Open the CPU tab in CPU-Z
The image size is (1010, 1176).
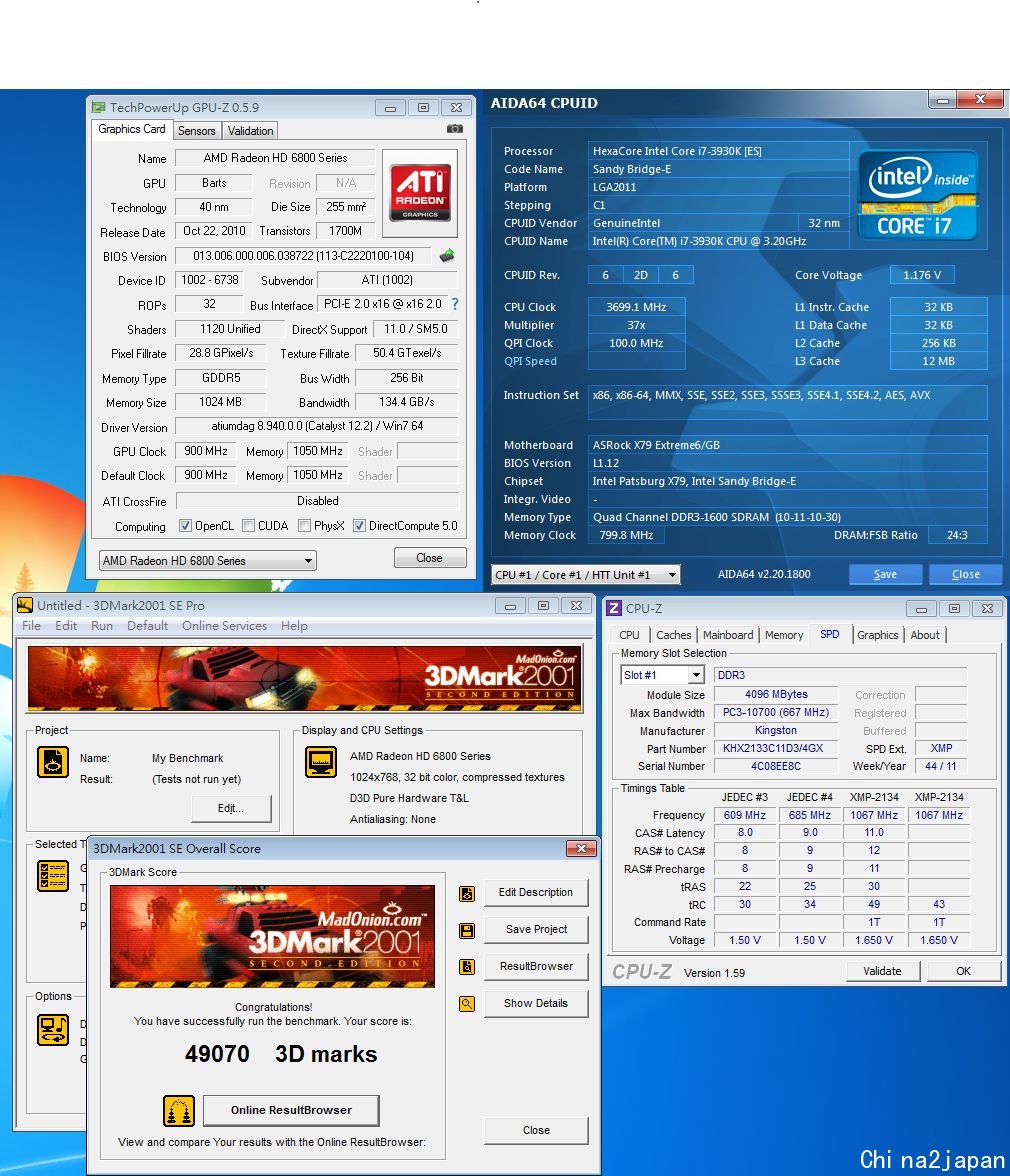tap(629, 634)
